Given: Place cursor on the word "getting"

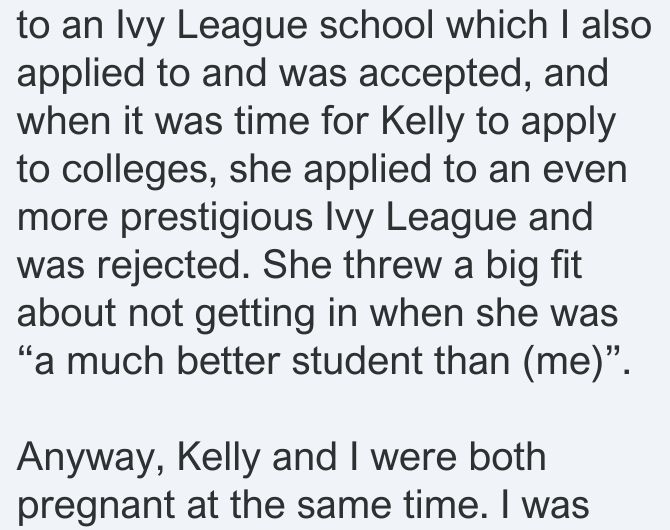Looking at the screenshot, I should [x=255, y=315].
